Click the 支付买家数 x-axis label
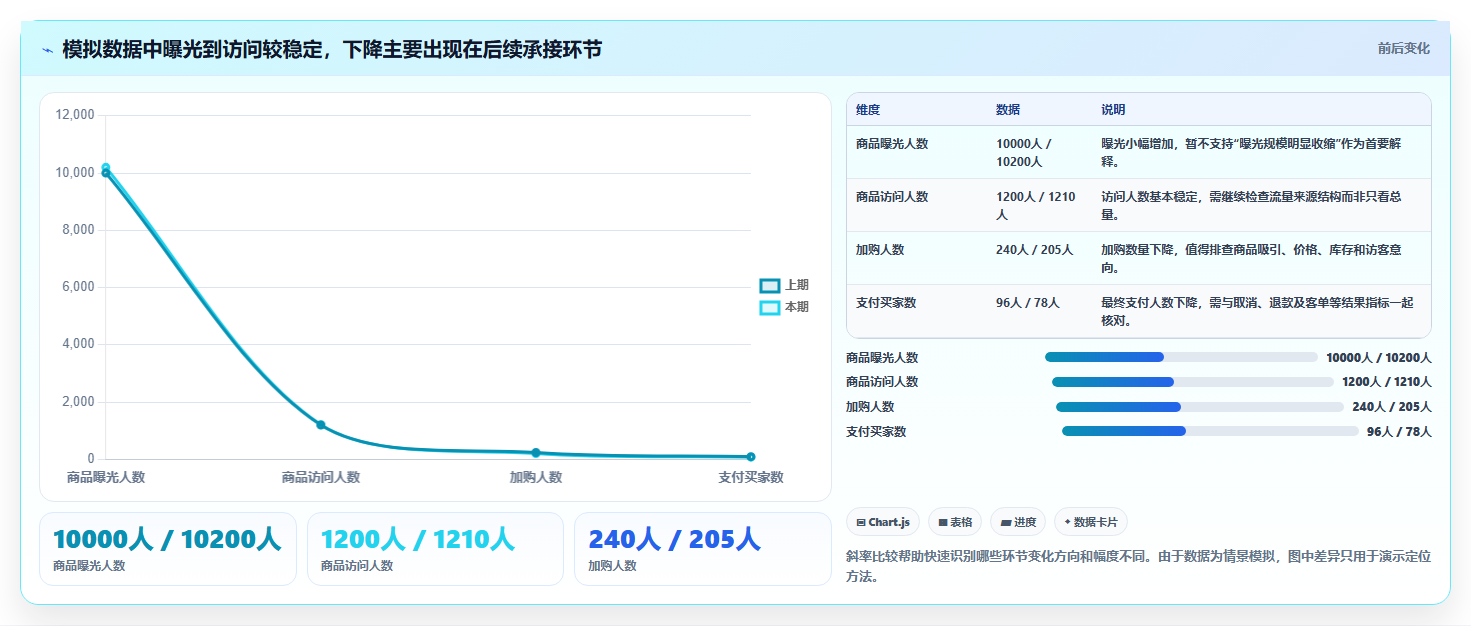Viewport: 1471px width, 626px height. [x=750, y=478]
